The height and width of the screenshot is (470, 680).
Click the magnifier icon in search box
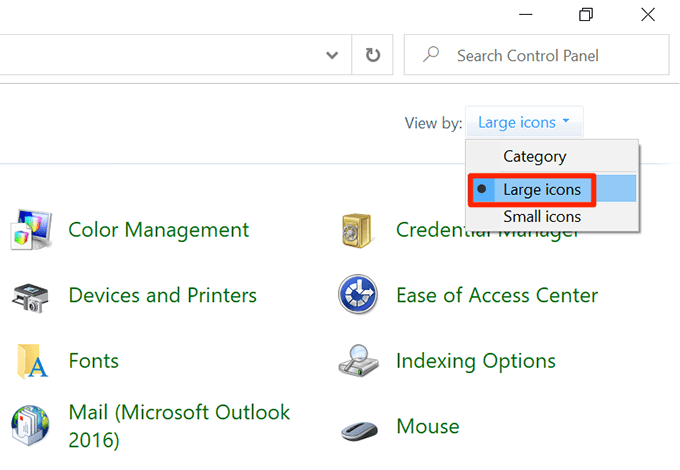click(432, 56)
